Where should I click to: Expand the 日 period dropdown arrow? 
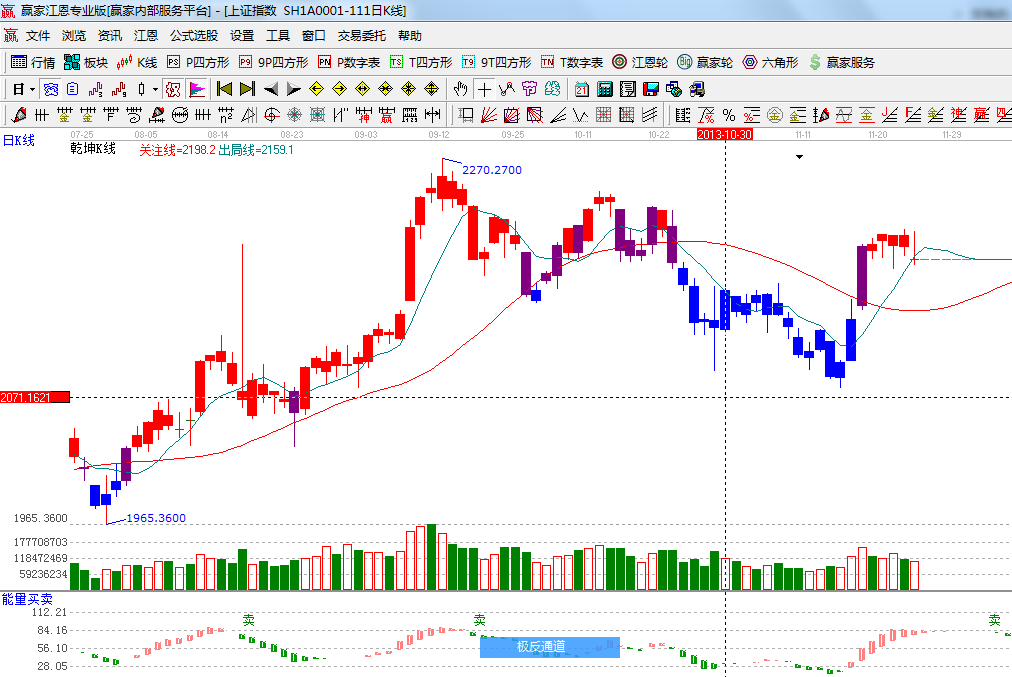click(32, 88)
